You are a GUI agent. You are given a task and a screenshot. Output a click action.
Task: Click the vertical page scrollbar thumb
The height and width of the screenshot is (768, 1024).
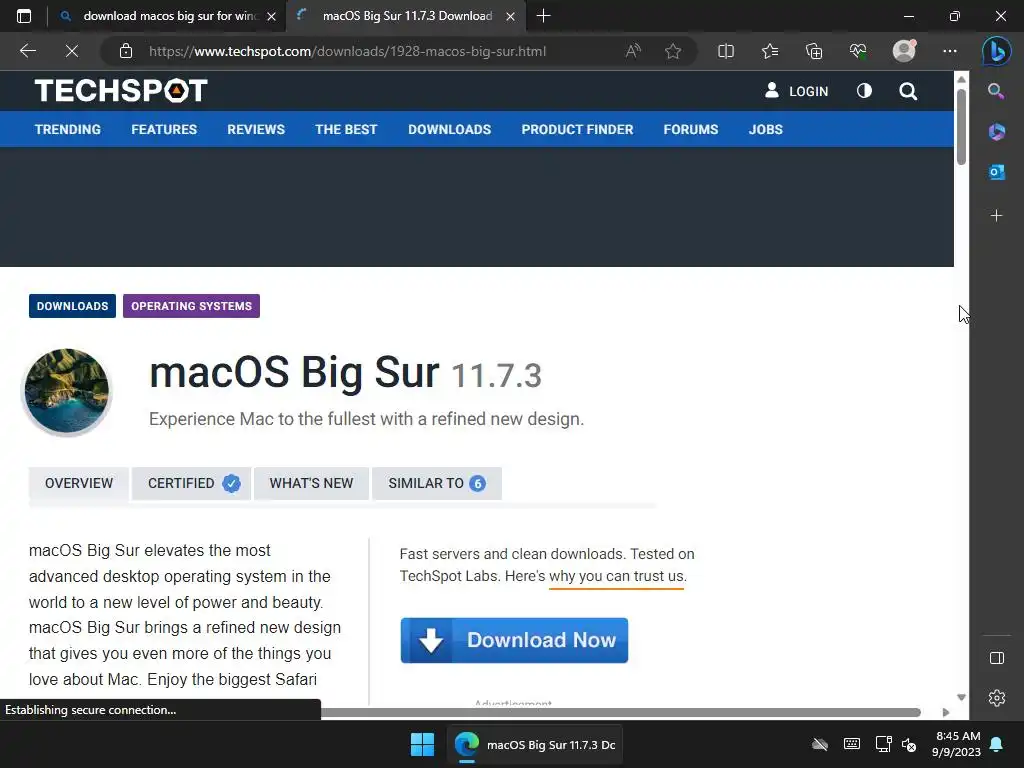point(961,127)
